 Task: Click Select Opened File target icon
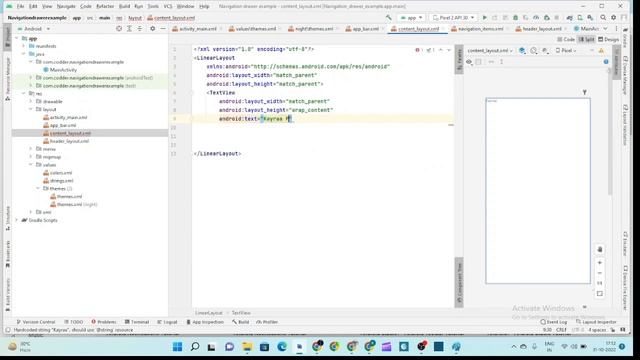(x=119, y=29)
